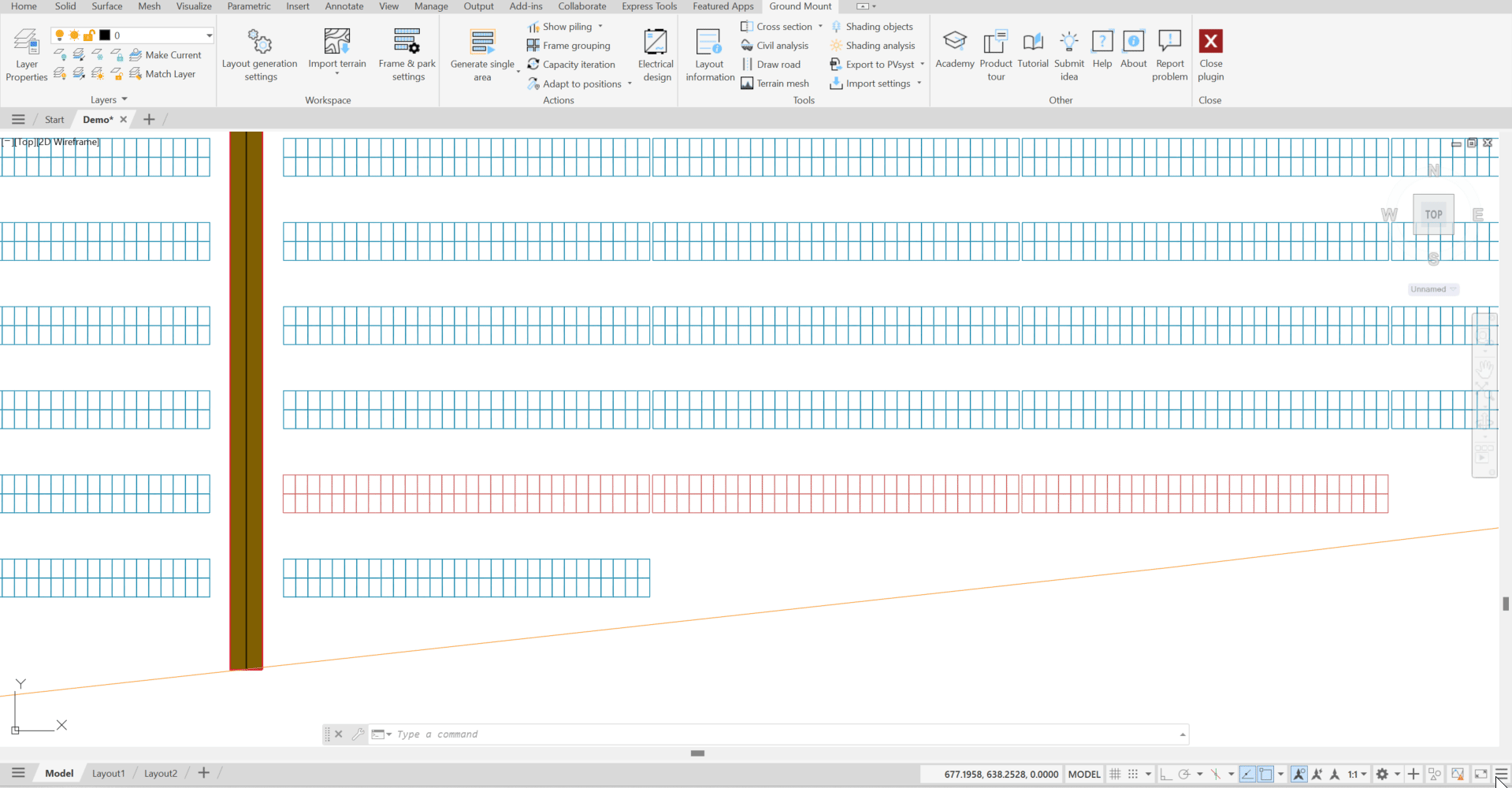Toggle layer 0 lightbulb on/off
The width and height of the screenshot is (1512, 788).
[59, 35]
